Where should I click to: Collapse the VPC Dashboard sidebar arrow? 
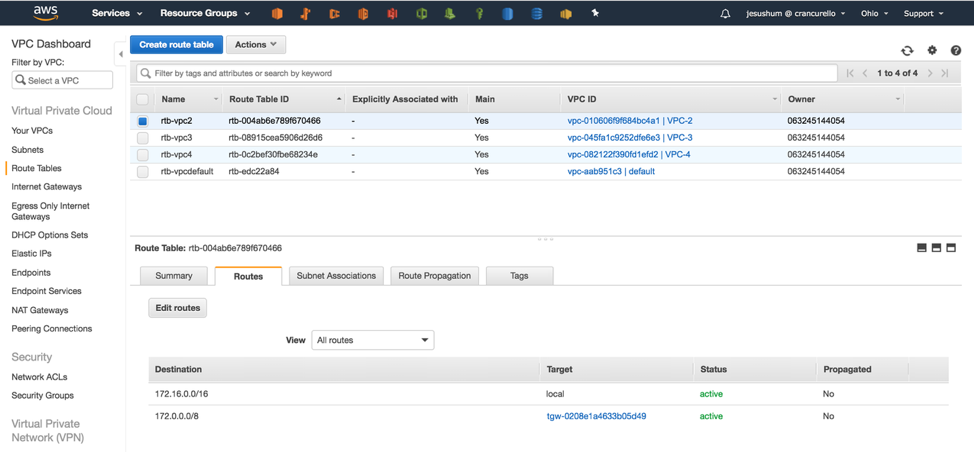tap(121, 55)
